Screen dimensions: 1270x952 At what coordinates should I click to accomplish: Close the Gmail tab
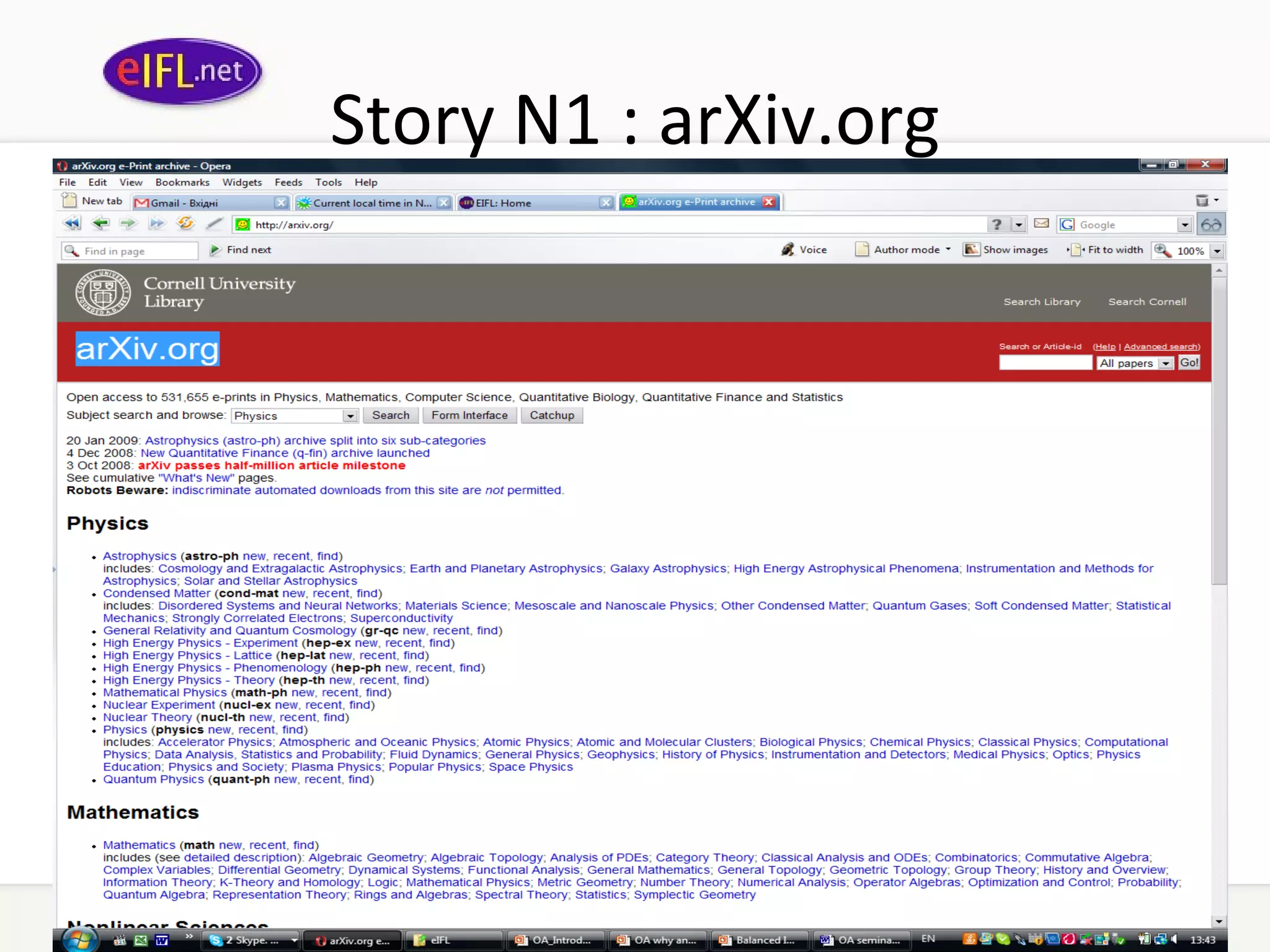281,203
